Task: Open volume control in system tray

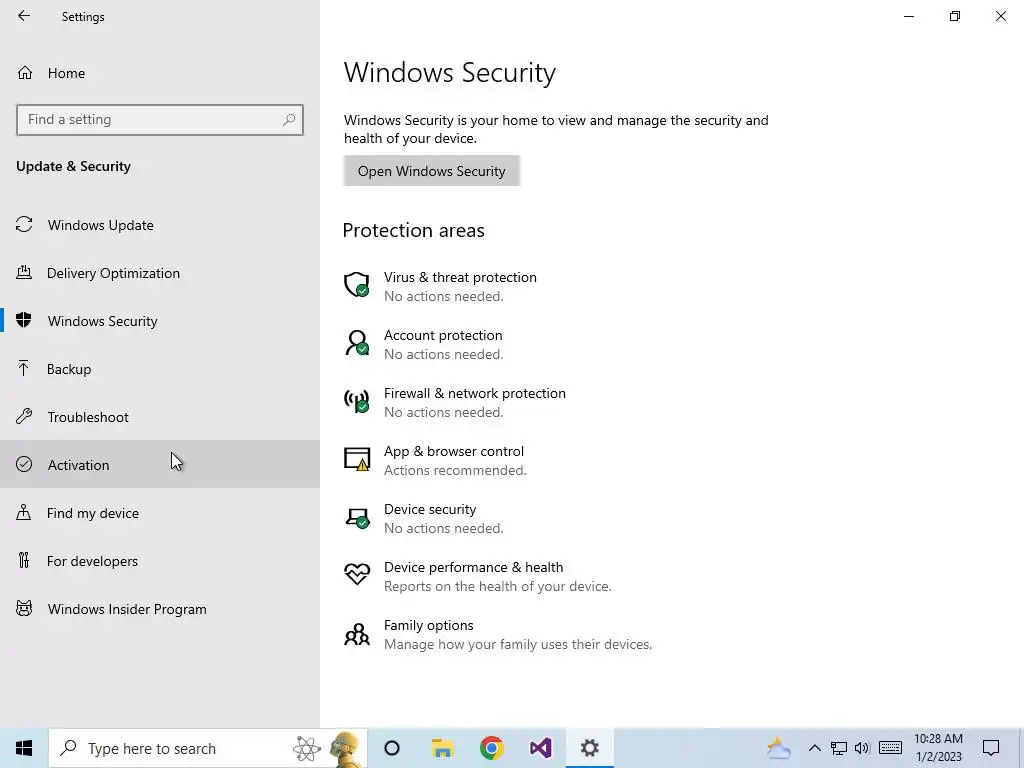Action: [862, 748]
